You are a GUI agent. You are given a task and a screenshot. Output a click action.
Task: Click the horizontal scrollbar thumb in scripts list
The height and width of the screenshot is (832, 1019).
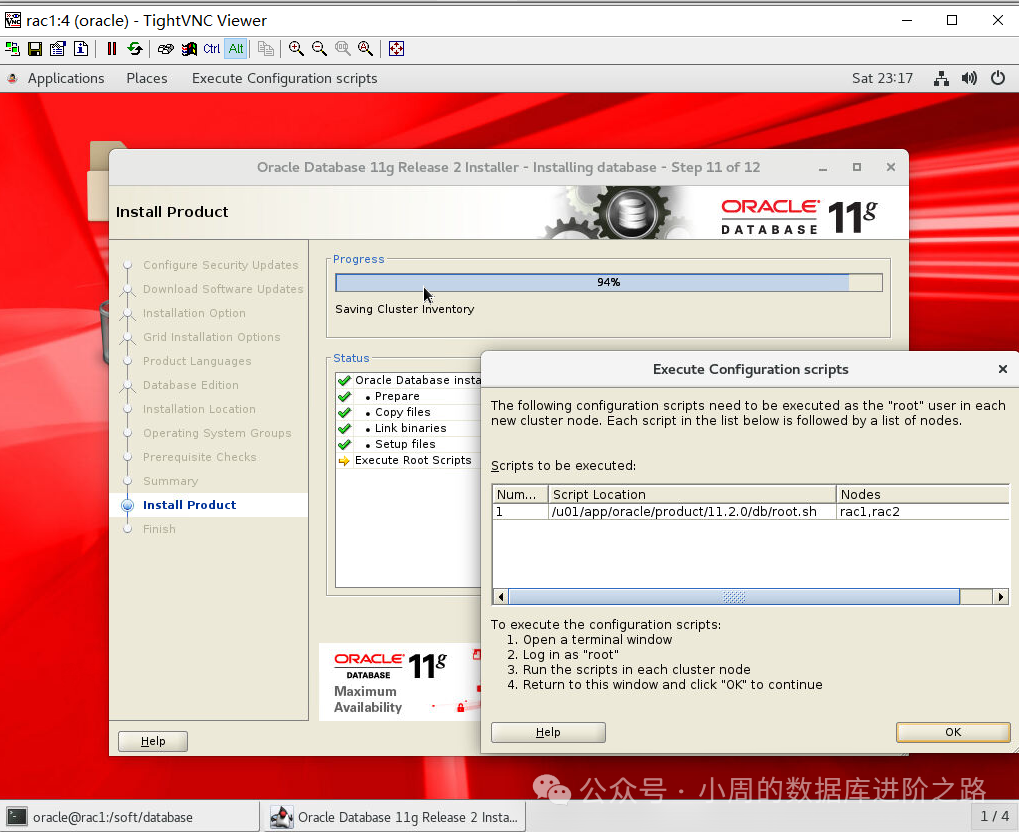pos(734,596)
